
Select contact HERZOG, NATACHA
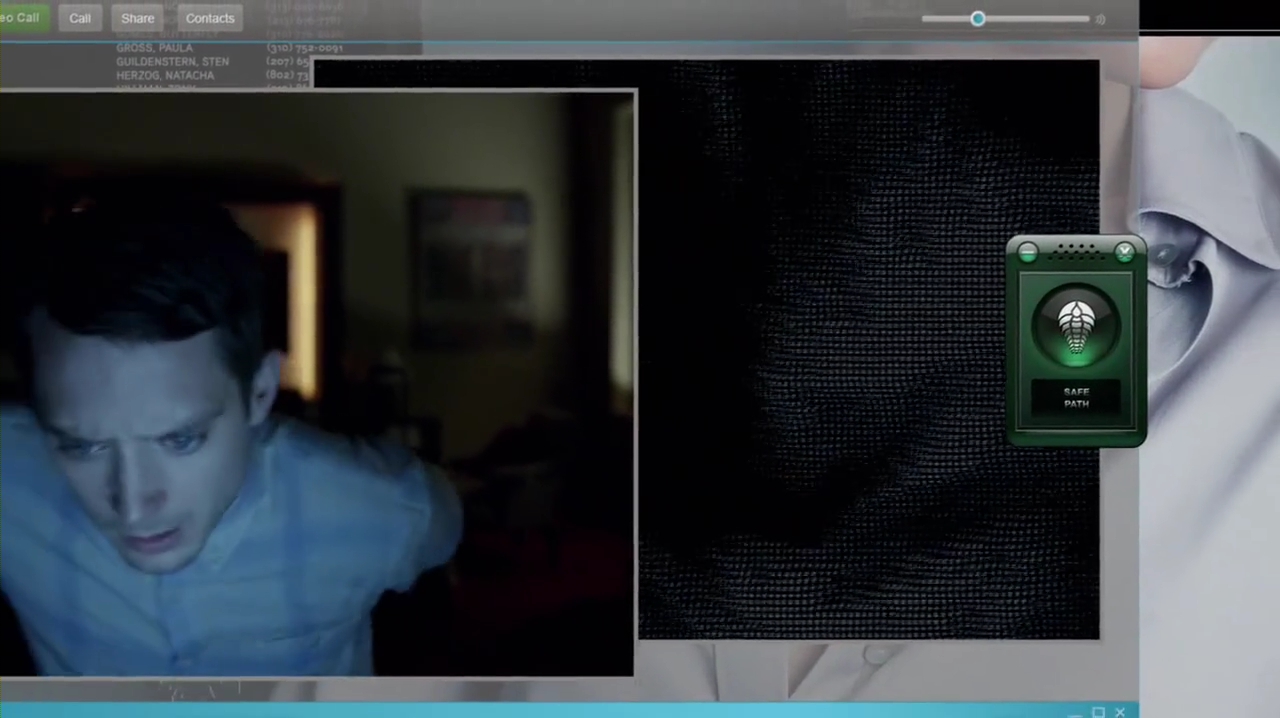click(165, 76)
